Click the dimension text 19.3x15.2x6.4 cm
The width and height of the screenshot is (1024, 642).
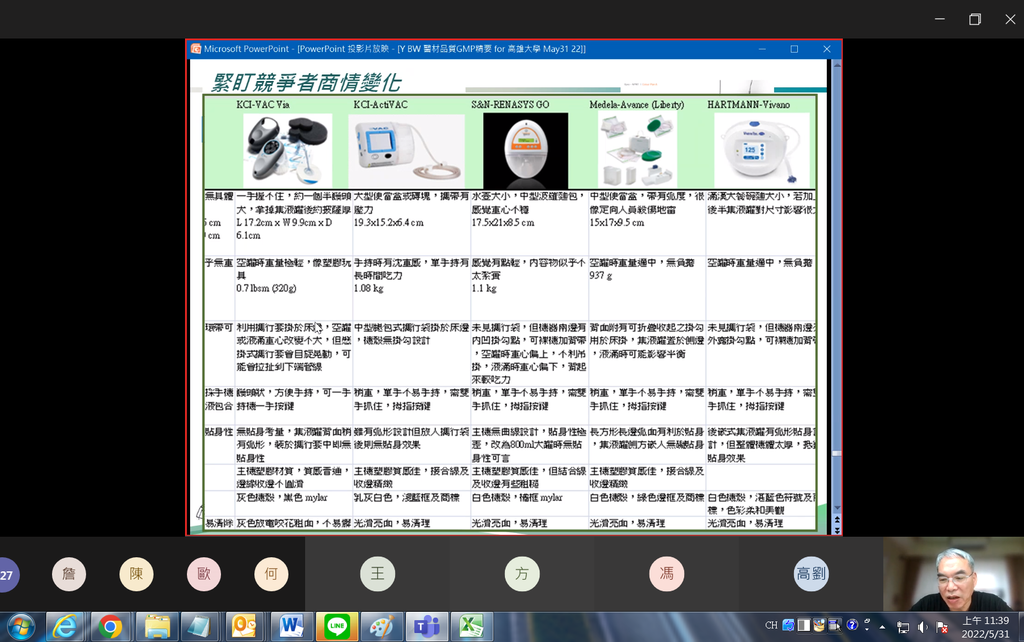pyautogui.click(x=389, y=223)
